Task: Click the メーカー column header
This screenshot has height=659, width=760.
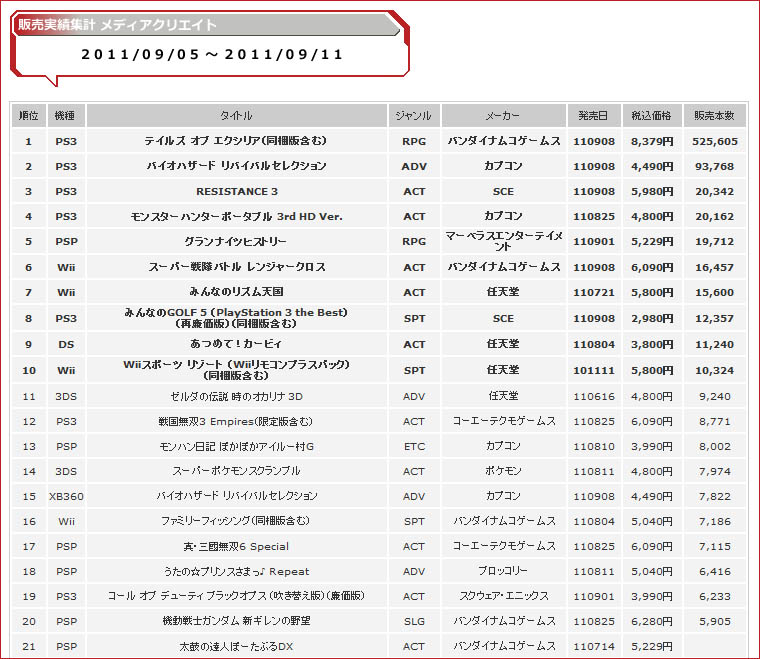Action: [503, 115]
